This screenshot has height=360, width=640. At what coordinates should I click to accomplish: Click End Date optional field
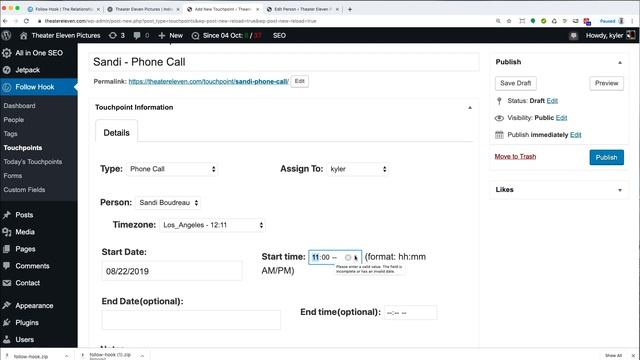click(191, 320)
